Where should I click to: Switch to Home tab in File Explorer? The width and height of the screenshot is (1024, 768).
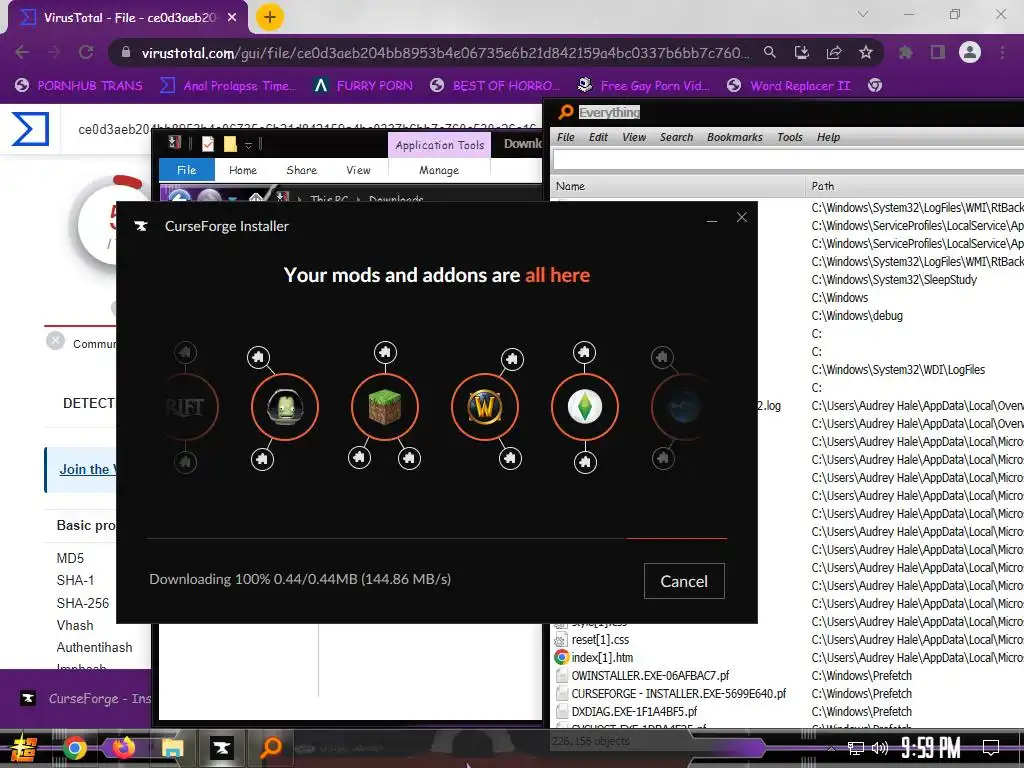pyautogui.click(x=243, y=170)
